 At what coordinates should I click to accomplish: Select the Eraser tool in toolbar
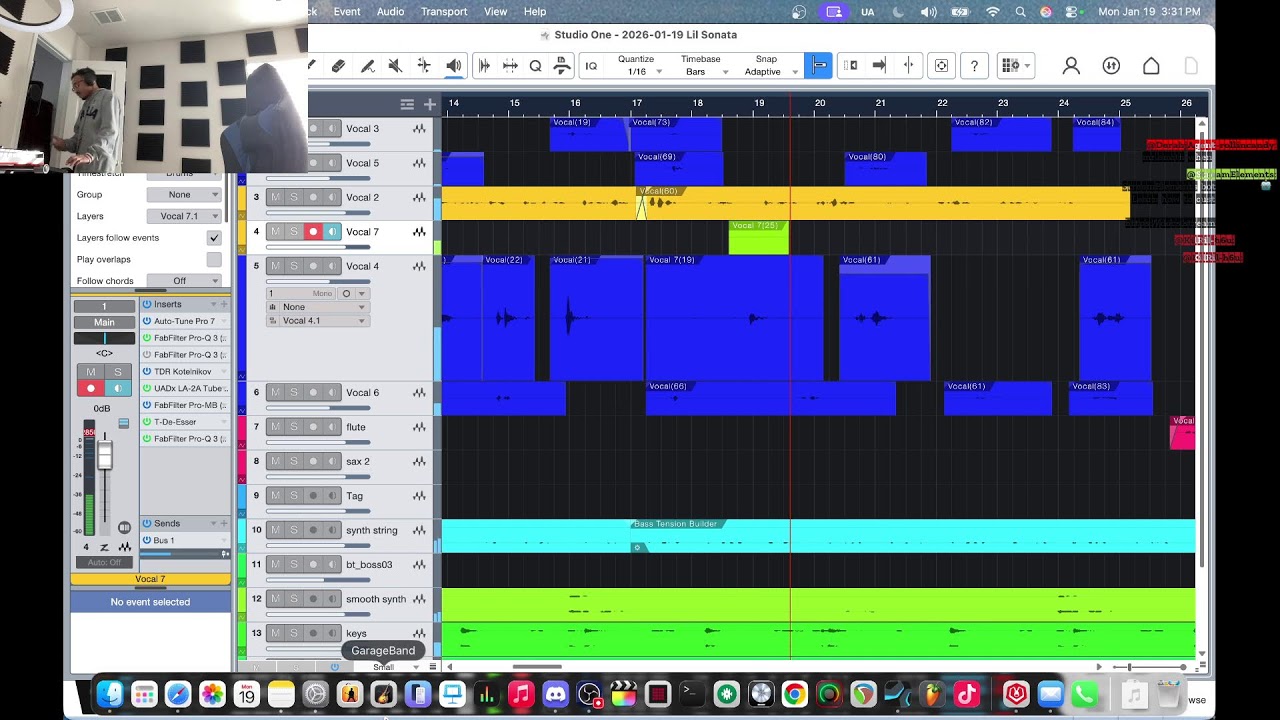coord(338,66)
